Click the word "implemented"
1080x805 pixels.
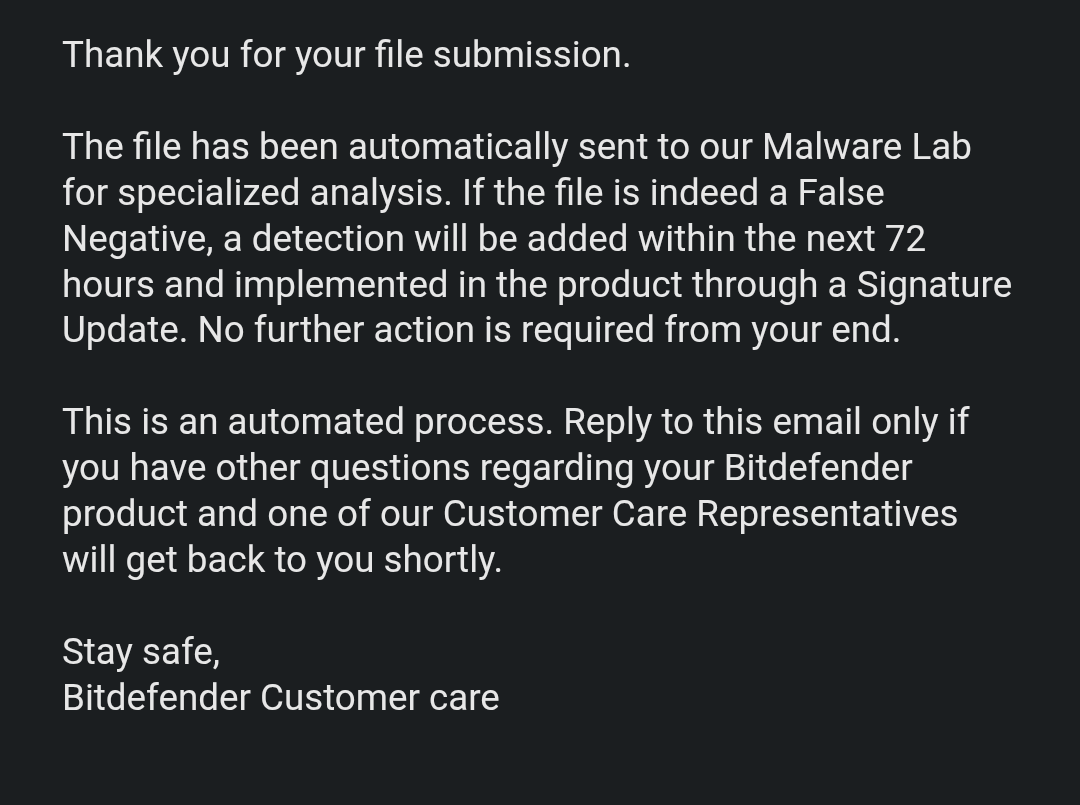[341, 285]
